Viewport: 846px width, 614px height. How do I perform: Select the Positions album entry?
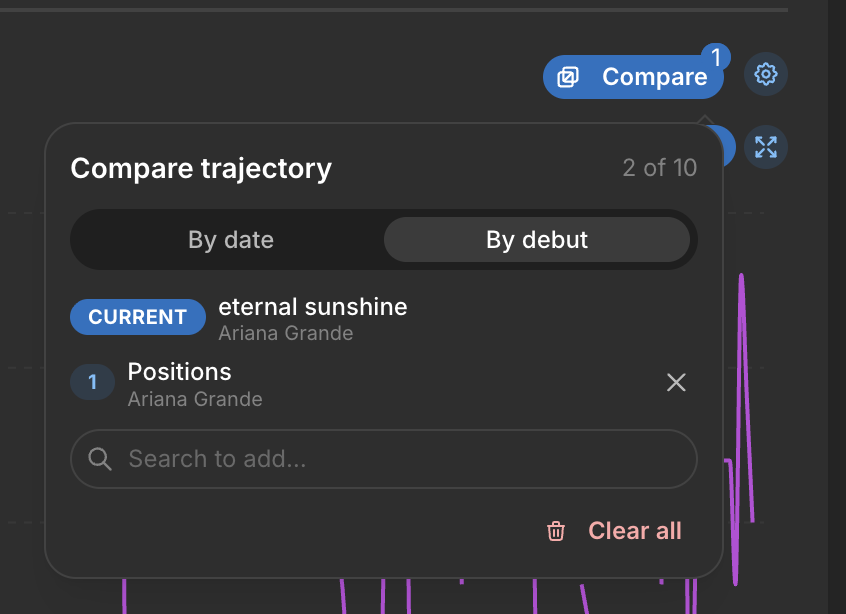(x=179, y=372)
